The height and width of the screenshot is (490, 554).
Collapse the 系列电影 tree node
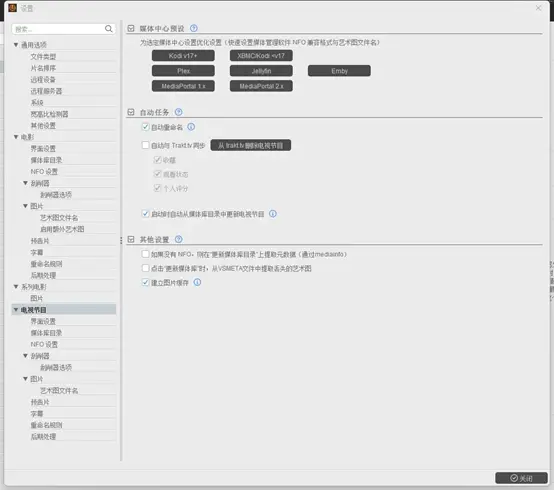pos(16,287)
